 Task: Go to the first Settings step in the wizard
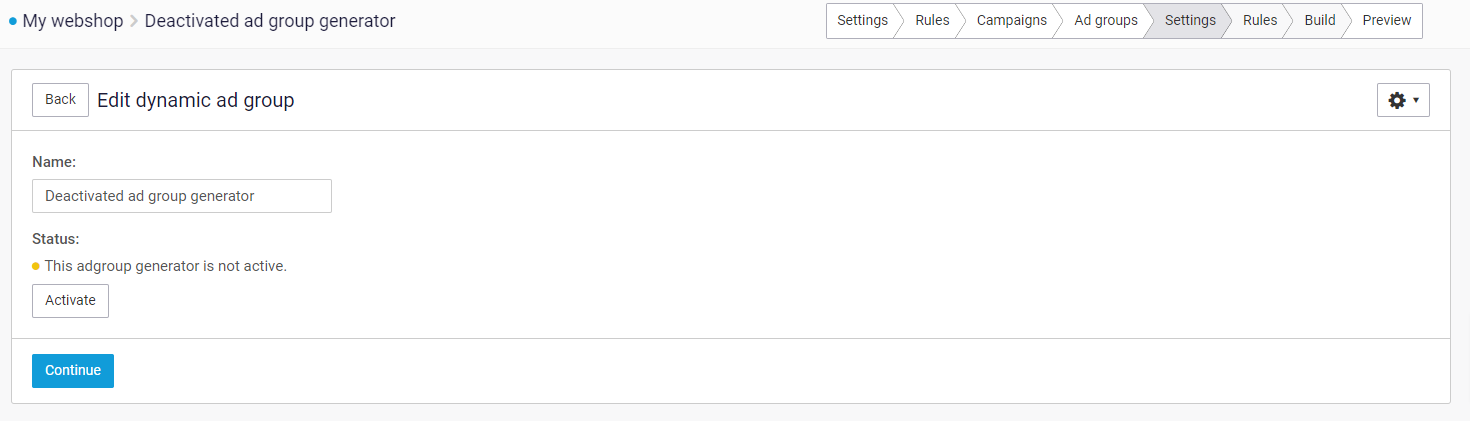coord(862,21)
